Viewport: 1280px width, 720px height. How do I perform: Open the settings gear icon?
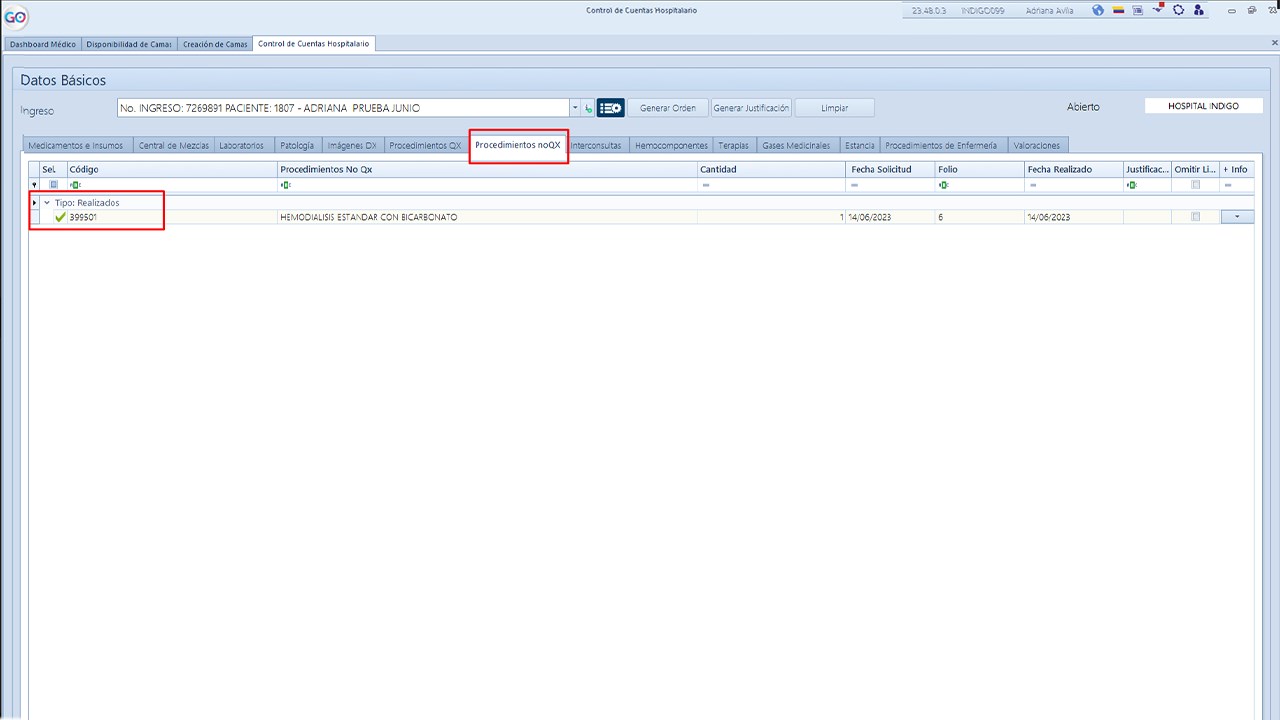1179,10
